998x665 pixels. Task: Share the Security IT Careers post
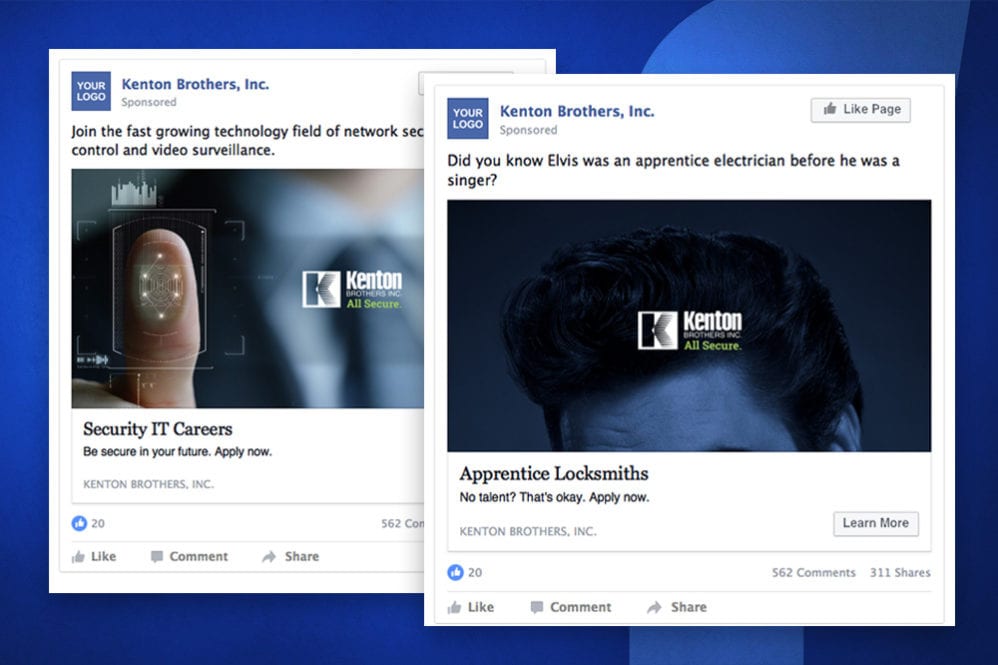coord(290,557)
